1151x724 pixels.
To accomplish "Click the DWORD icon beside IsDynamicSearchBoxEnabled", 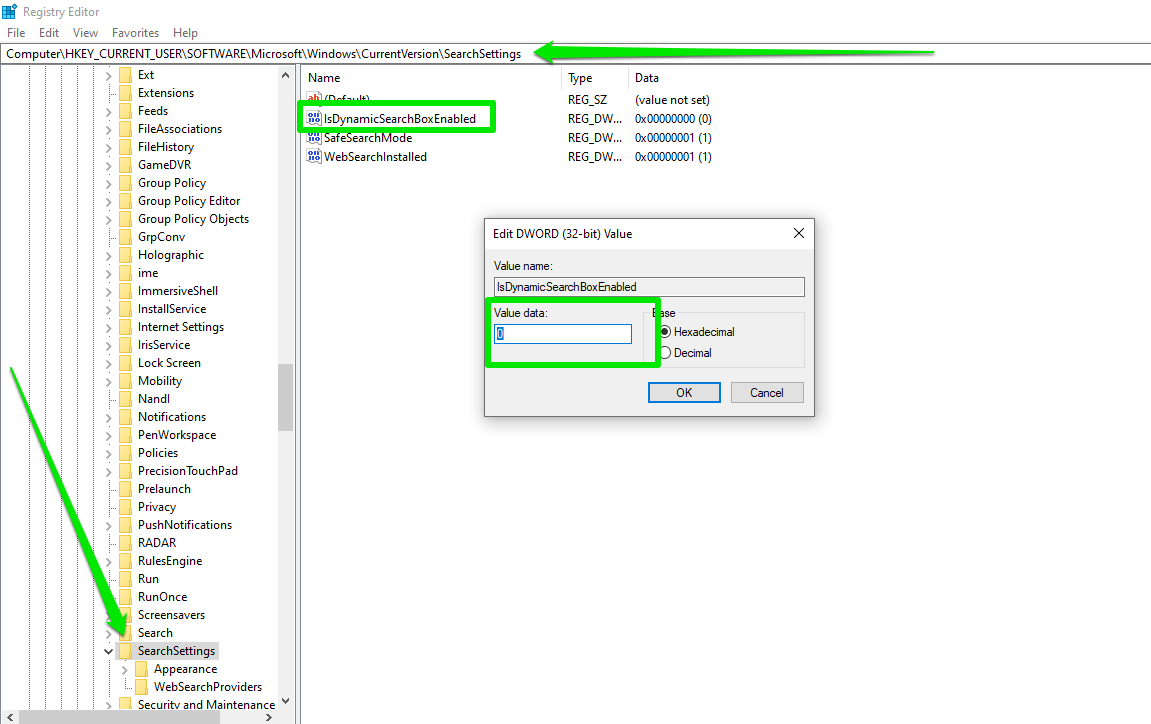I will pos(314,118).
